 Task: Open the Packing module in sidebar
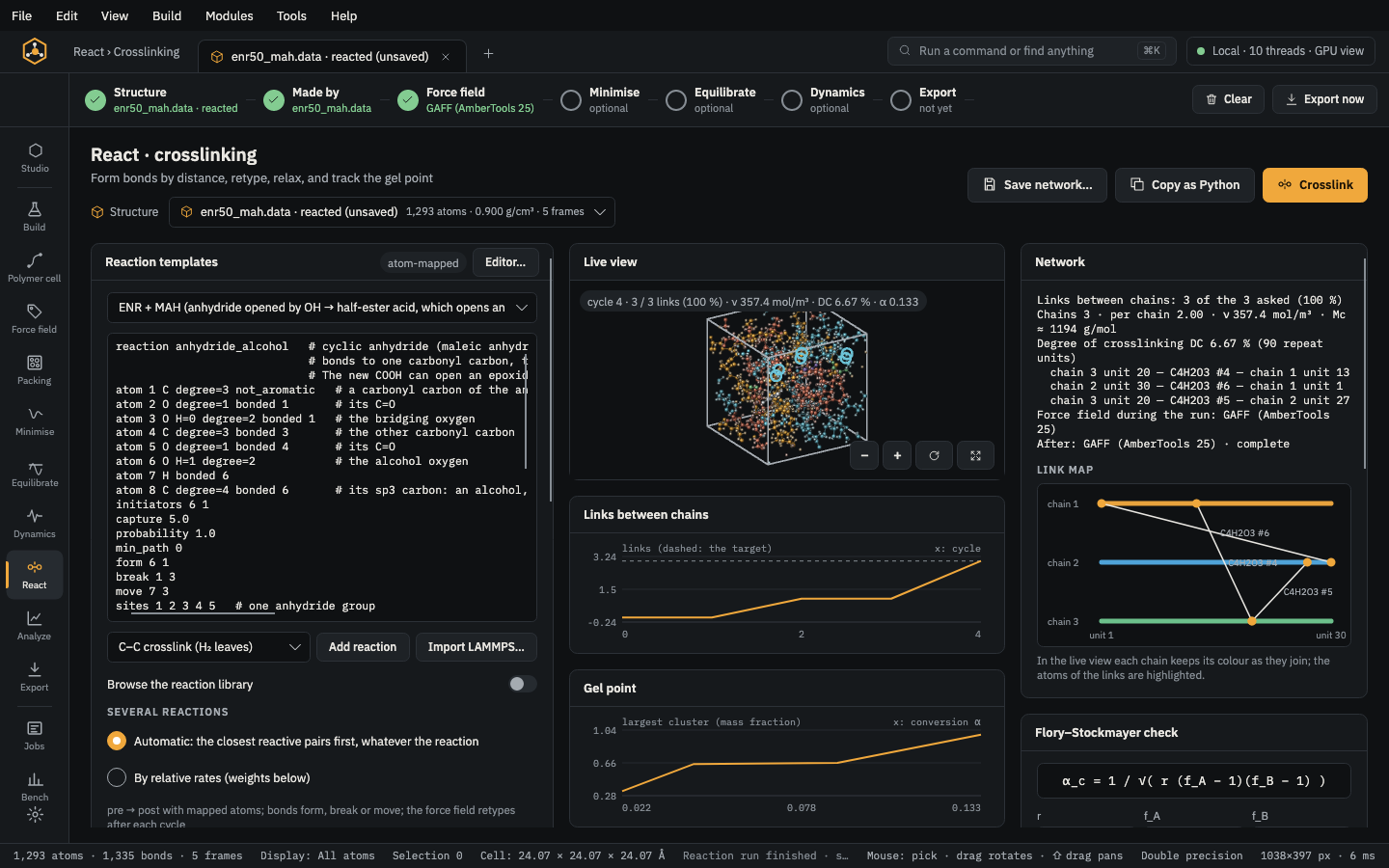coord(35,369)
